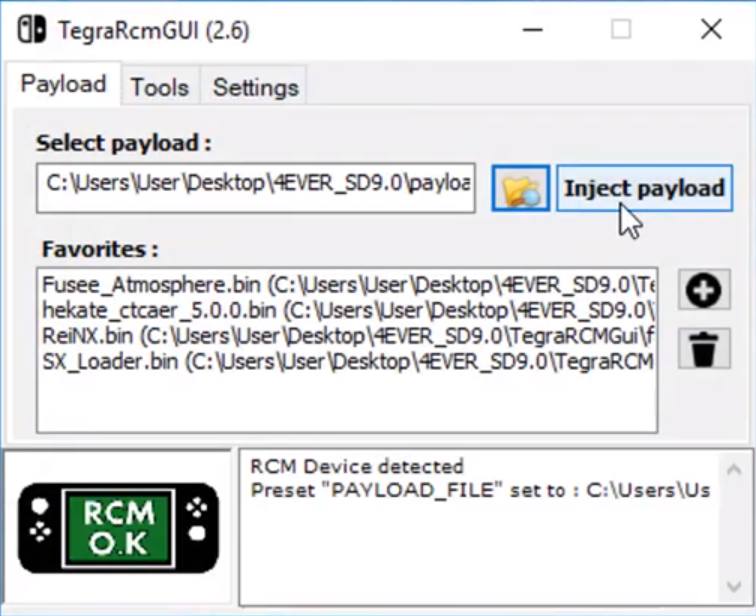Image resolution: width=756 pixels, height=616 pixels.
Task: Click the Preset "PAYLOAD_FILE" log line
Action: pos(480,490)
